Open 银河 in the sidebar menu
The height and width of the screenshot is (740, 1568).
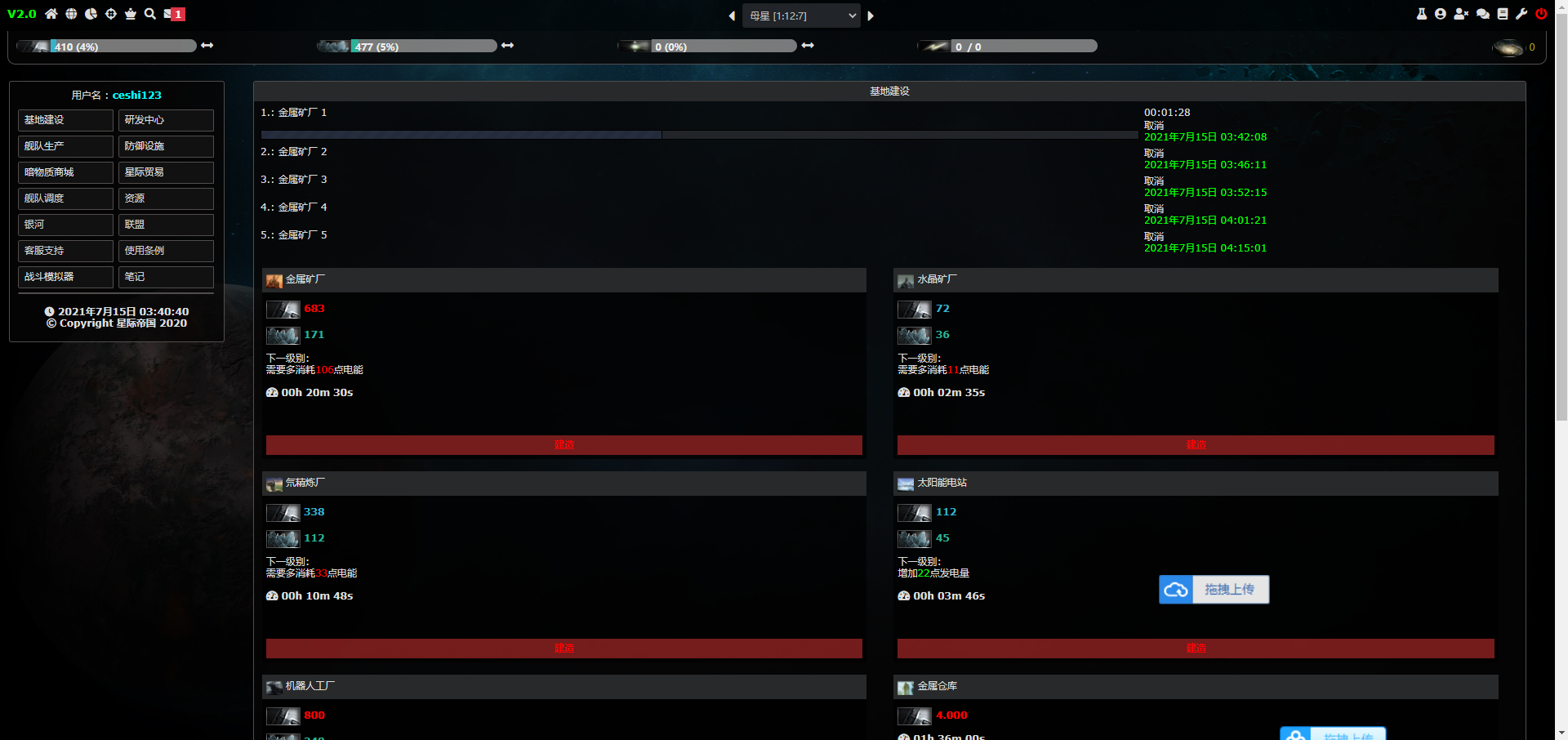pos(65,225)
